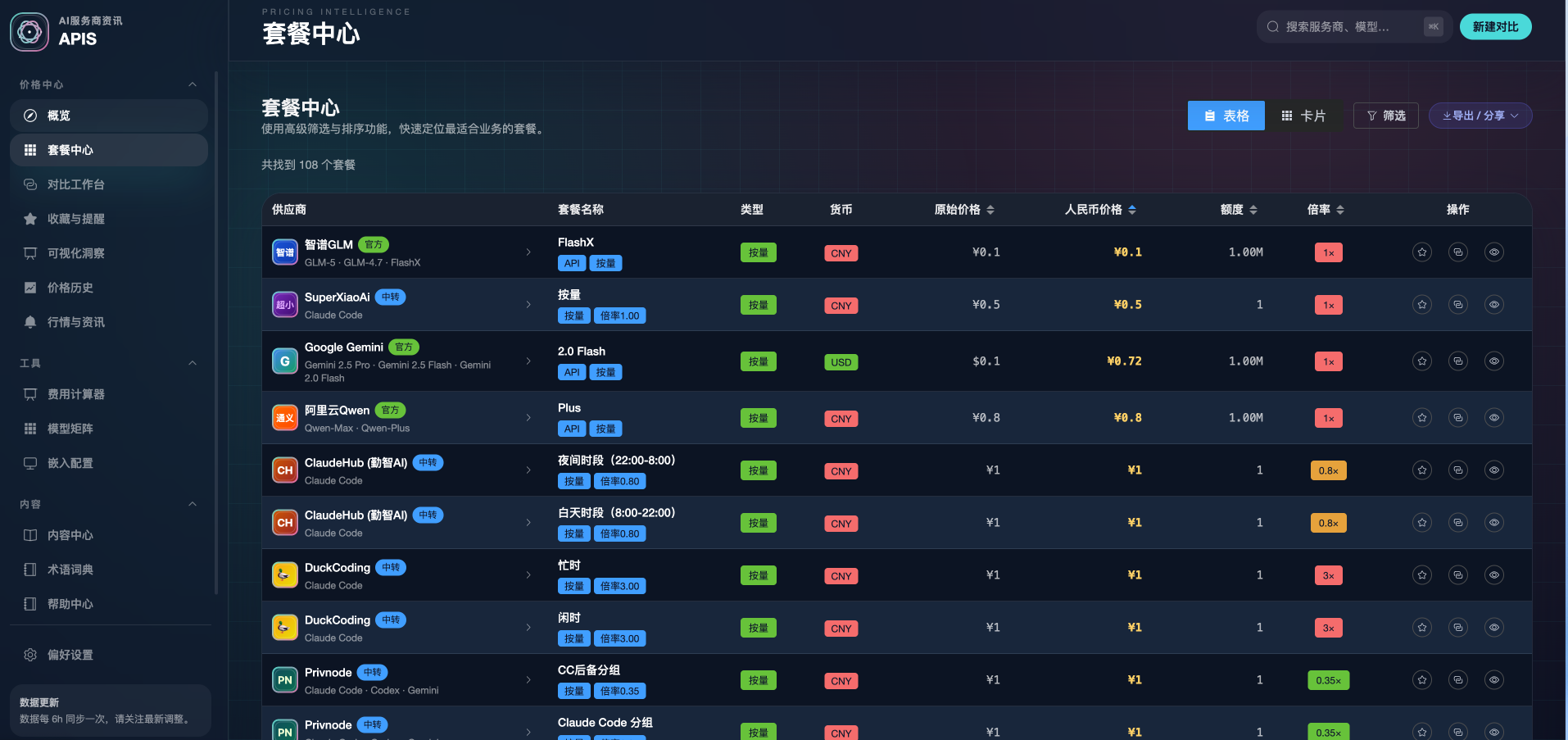Open the 导出 / 分享 dropdown
1568x740 pixels.
(1480, 116)
